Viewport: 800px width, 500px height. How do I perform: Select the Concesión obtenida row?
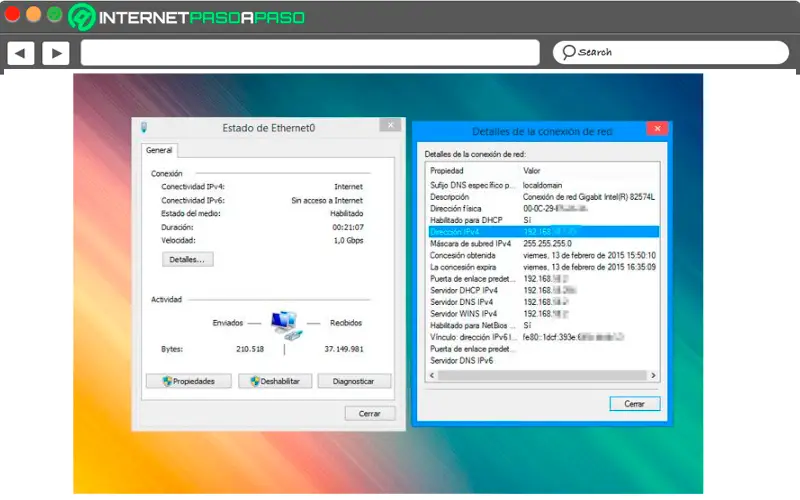click(x=543, y=255)
